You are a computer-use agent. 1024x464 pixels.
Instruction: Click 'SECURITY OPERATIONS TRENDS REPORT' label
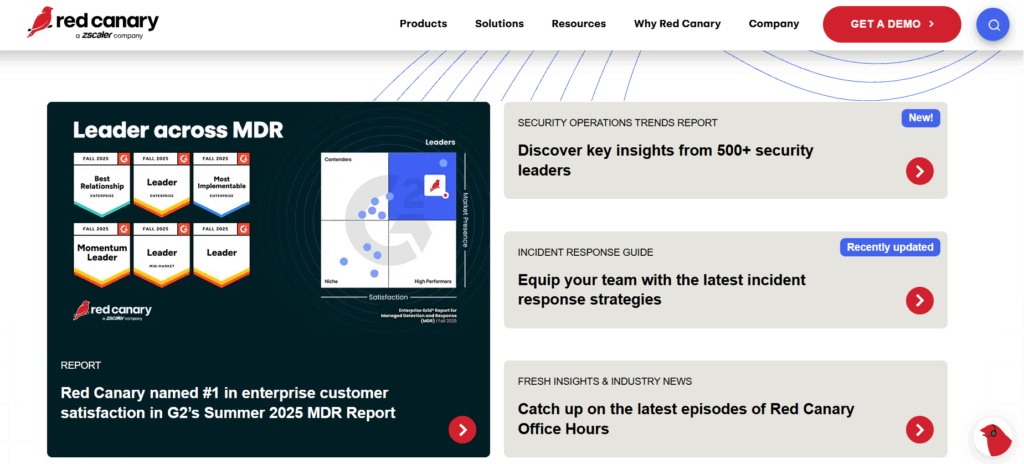coord(617,123)
